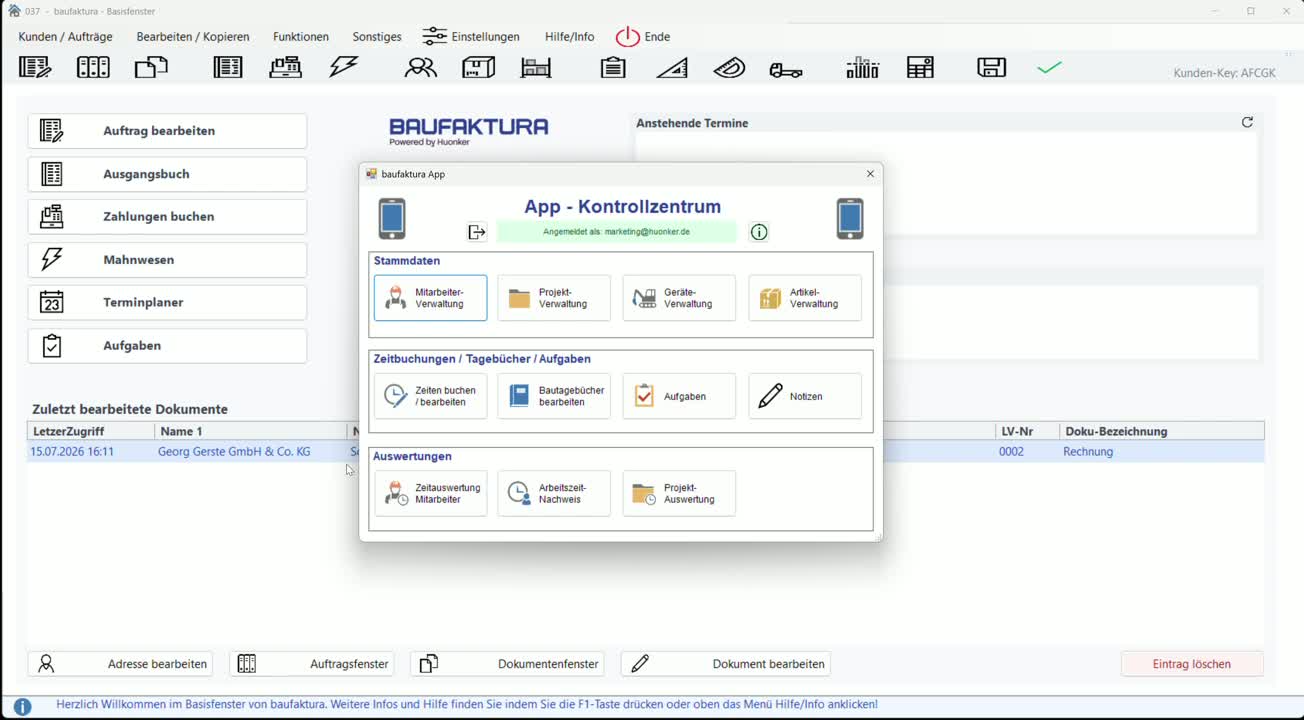Click the blue info icon in the status bar
1304x720 pixels.
(22, 706)
